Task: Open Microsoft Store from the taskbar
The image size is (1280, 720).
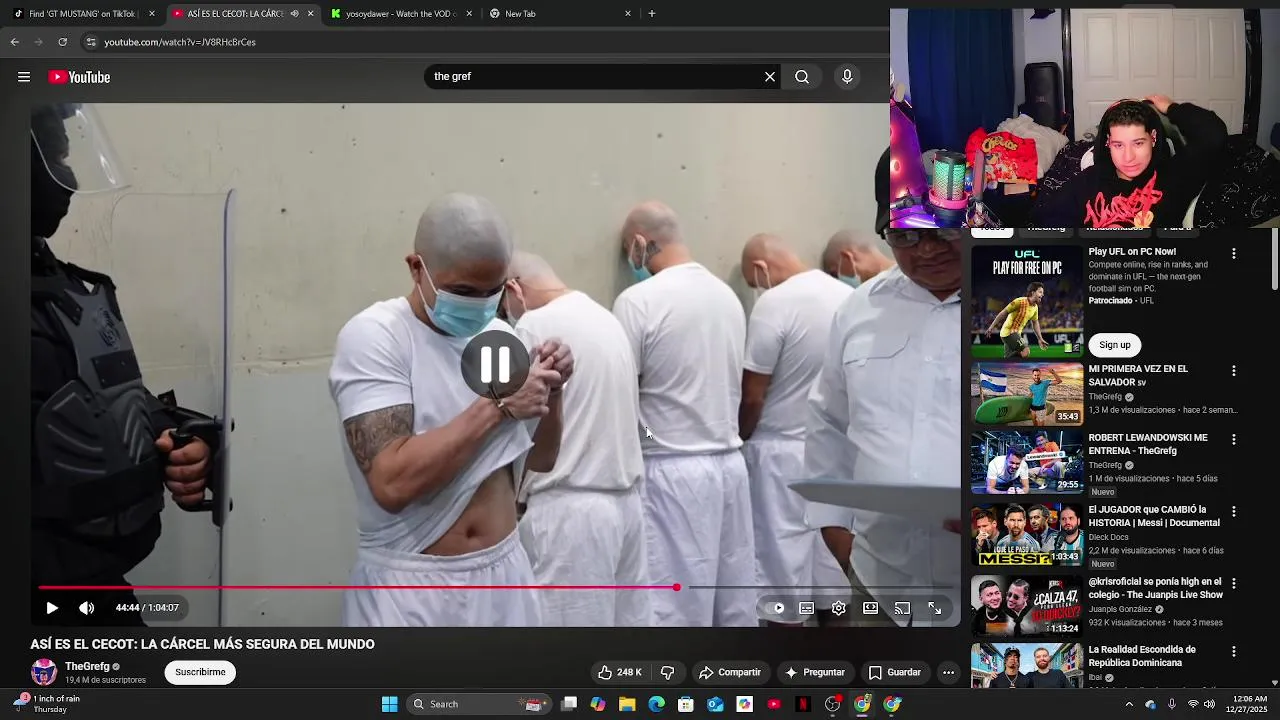Action: click(x=686, y=704)
